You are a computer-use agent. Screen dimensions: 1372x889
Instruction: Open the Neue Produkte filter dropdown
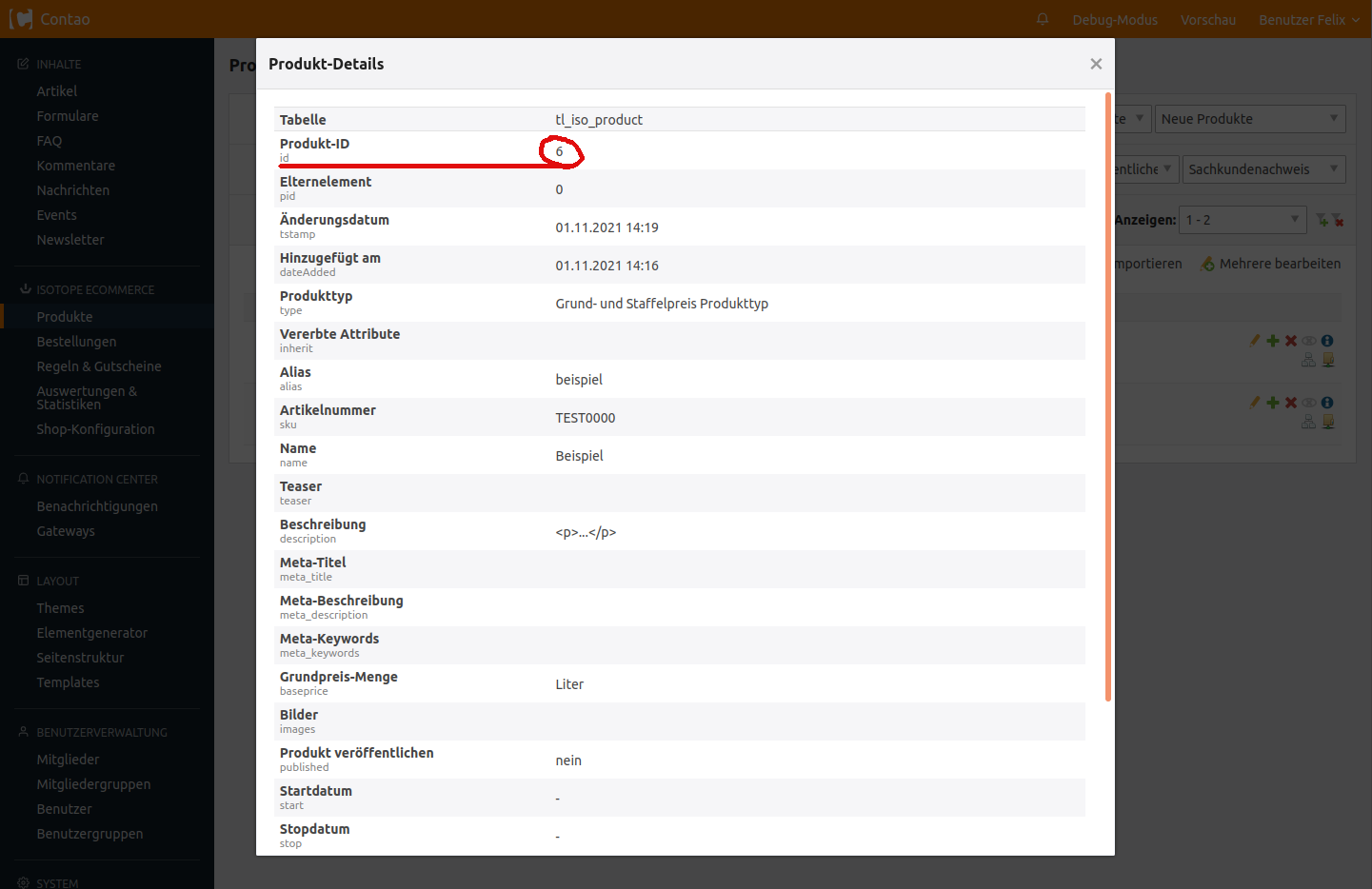(1250, 119)
